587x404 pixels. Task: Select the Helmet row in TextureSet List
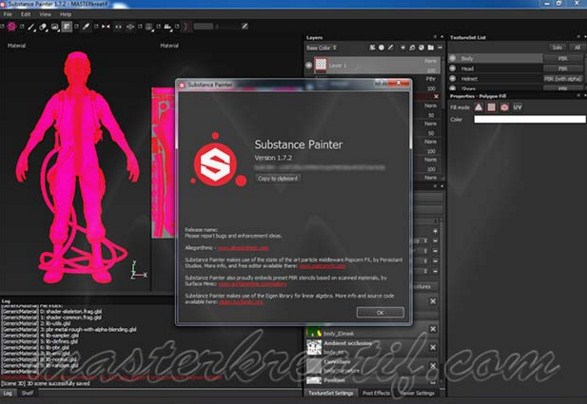pos(495,79)
